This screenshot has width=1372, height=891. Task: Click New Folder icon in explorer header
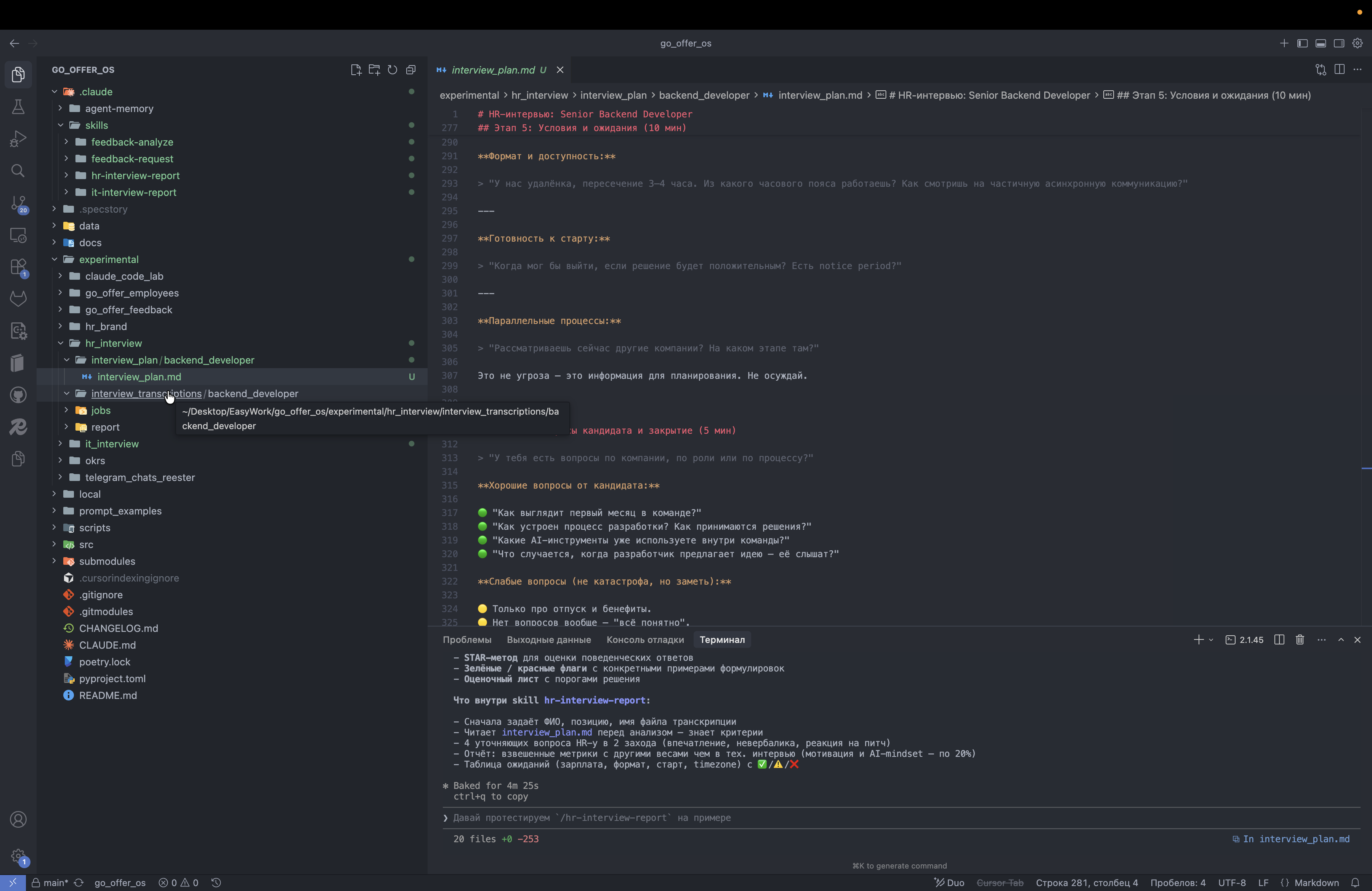tap(374, 70)
